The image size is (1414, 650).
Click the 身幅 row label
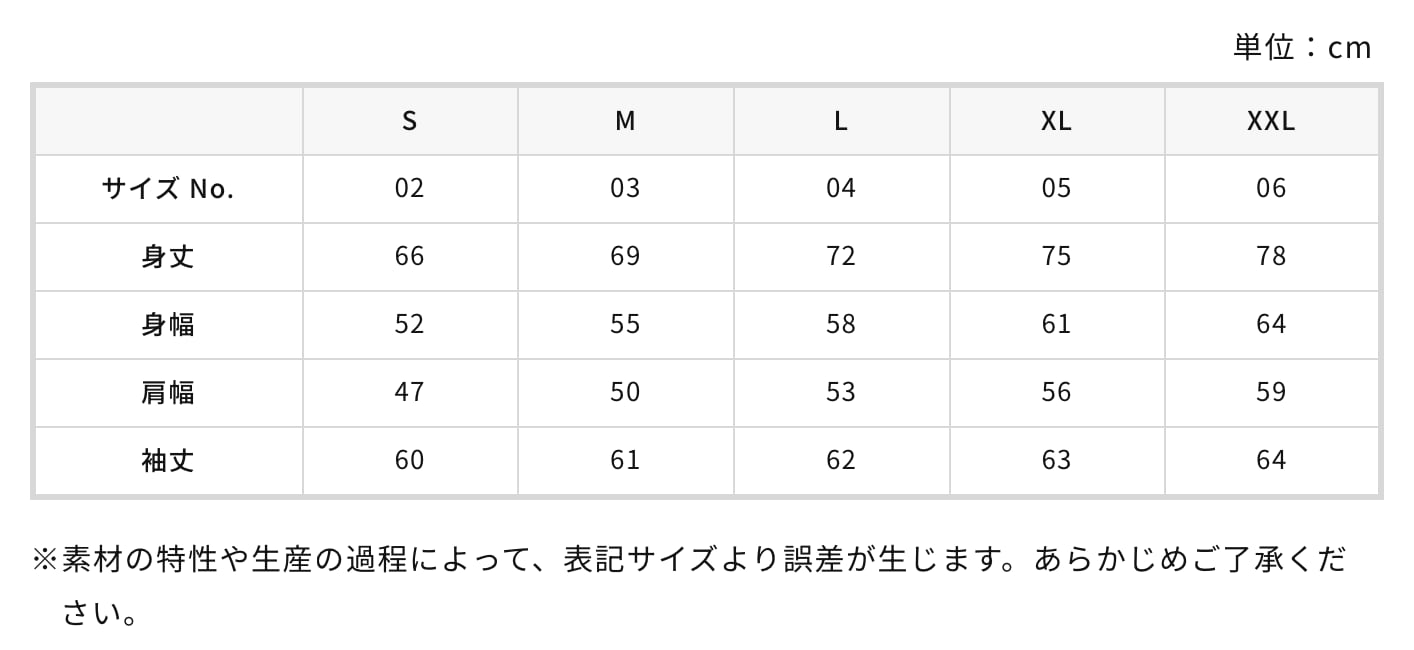(x=168, y=324)
